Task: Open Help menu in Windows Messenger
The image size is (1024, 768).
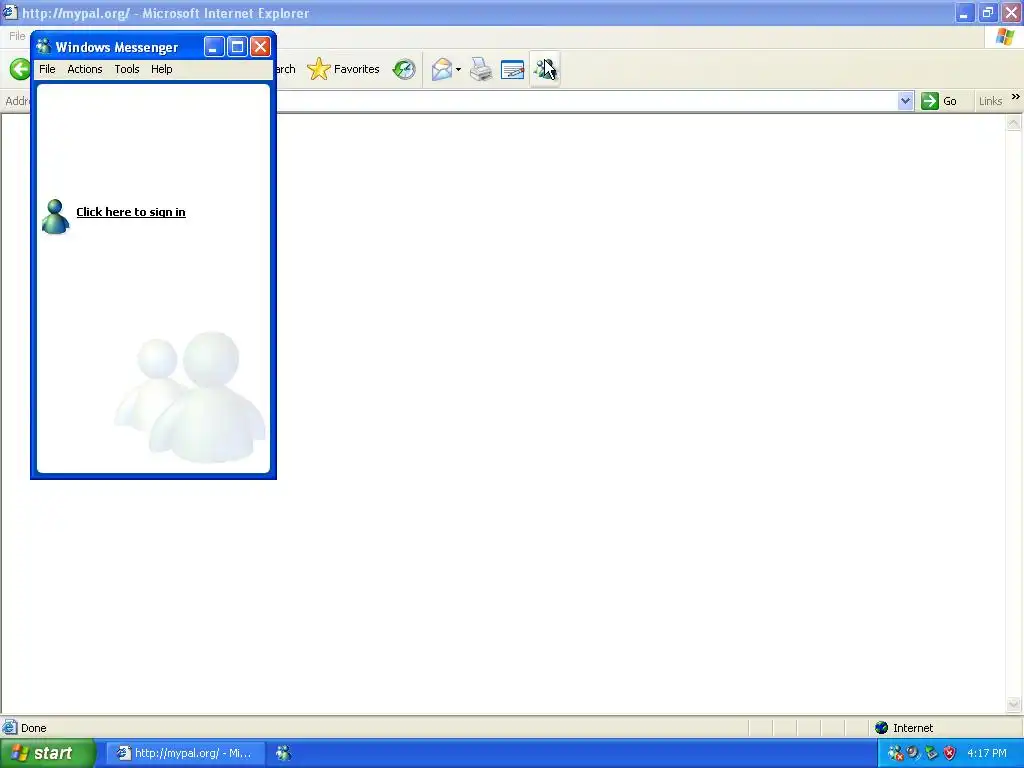Action: pyautogui.click(x=161, y=69)
